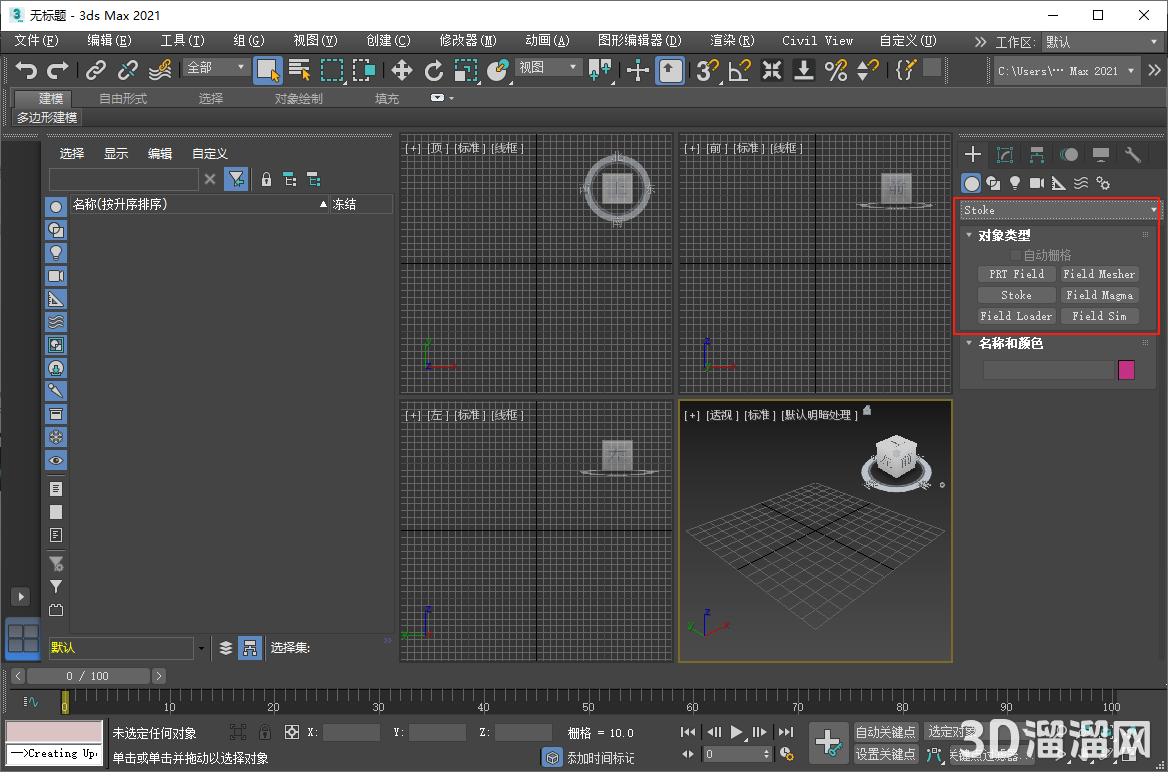Screen dimensions: 1168x772
Task: Select the Unlink Selection icon
Action: point(127,71)
